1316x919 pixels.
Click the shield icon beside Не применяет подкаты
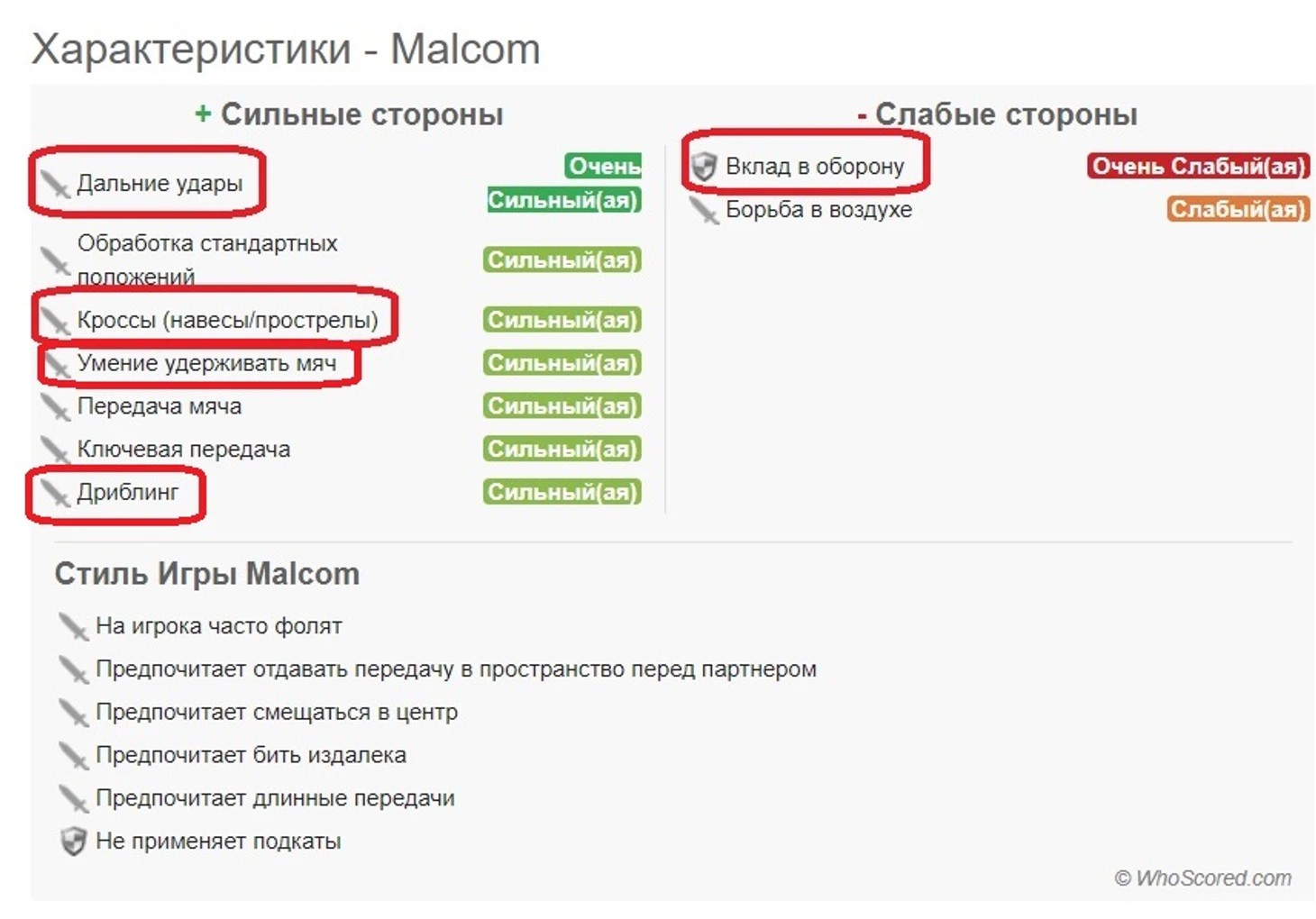(73, 842)
